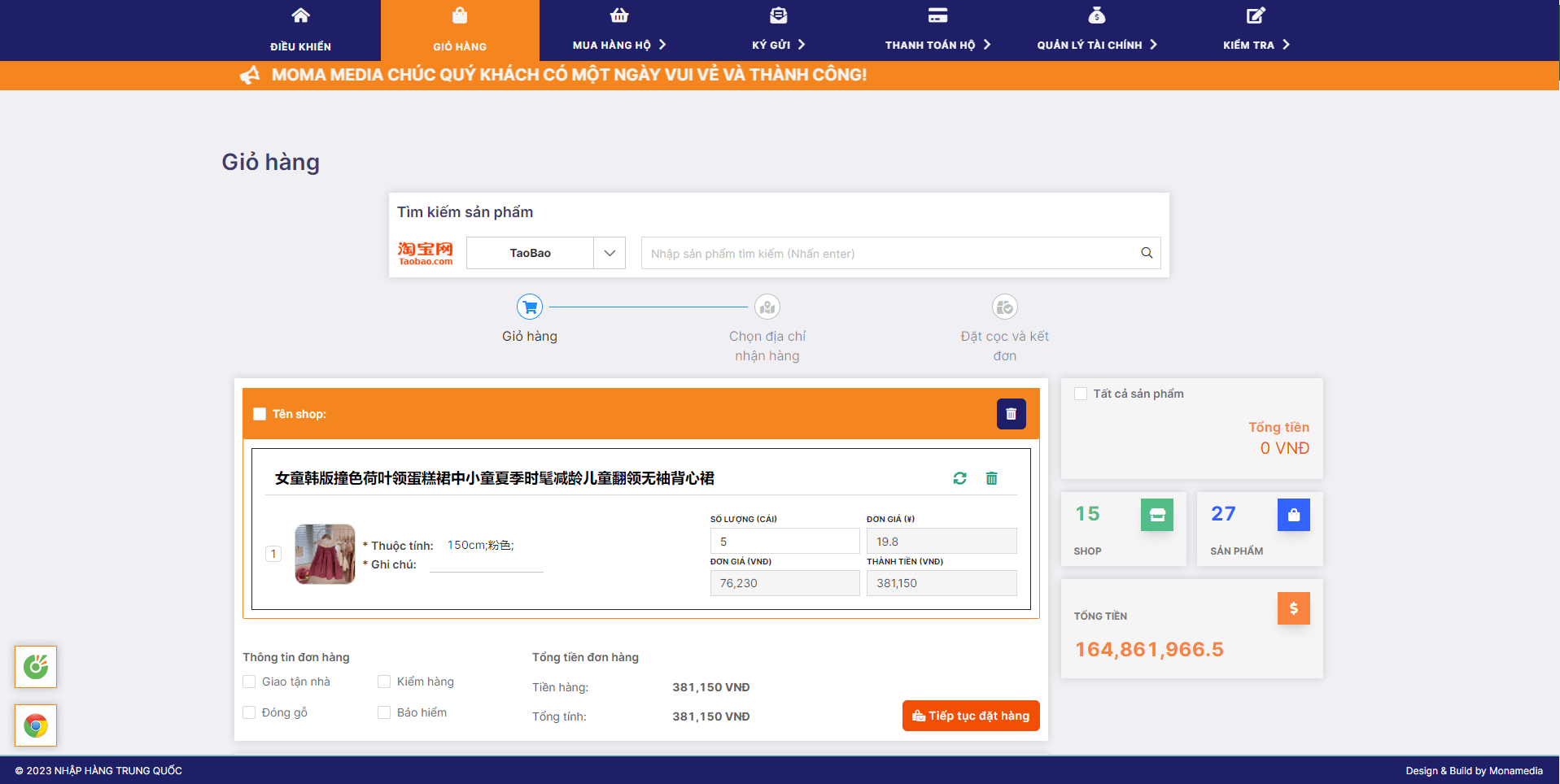Expand the Mua hàng hộ menu
1560x784 pixels.
(x=618, y=45)
